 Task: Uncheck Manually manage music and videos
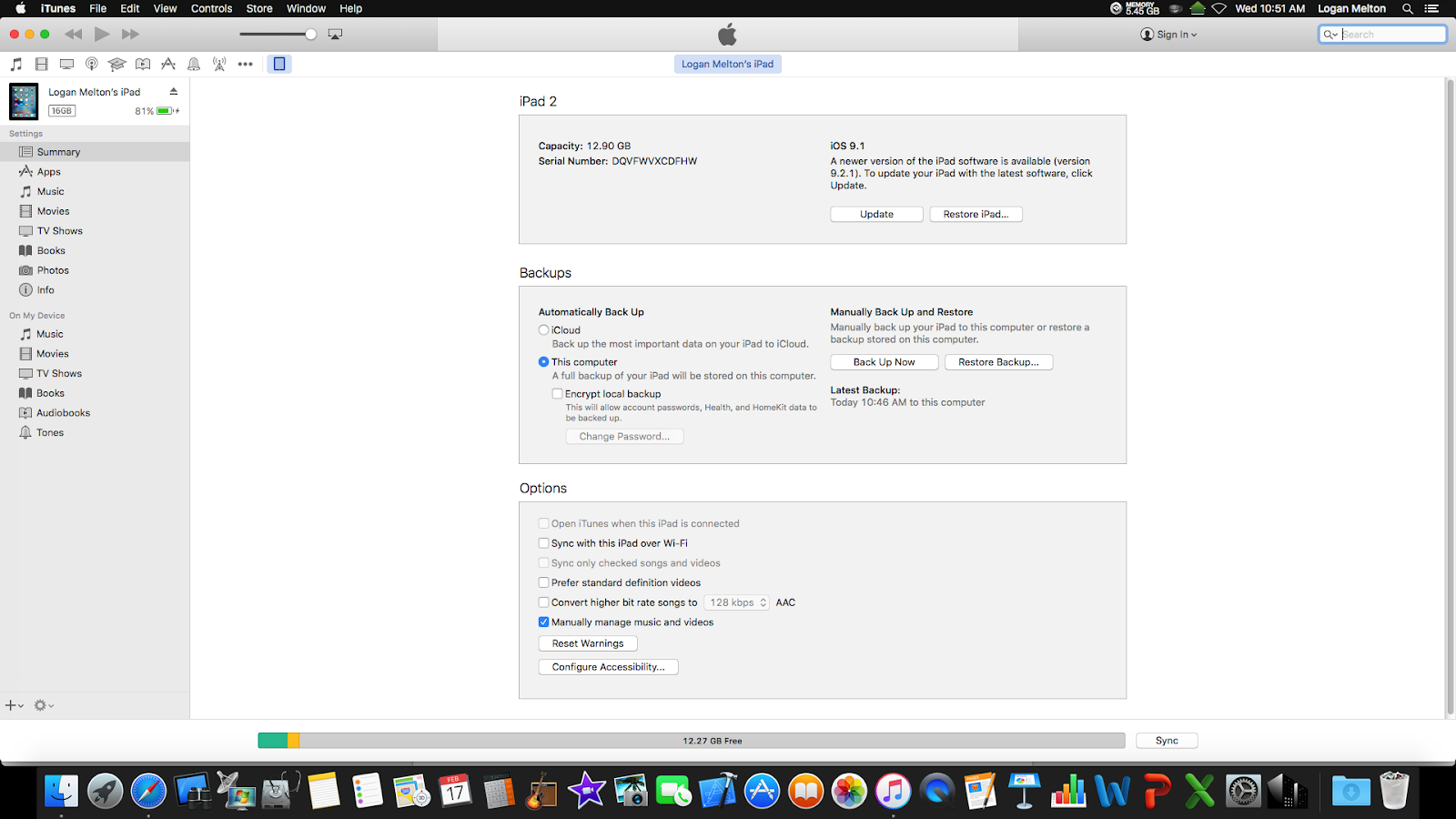pos(544,622)
